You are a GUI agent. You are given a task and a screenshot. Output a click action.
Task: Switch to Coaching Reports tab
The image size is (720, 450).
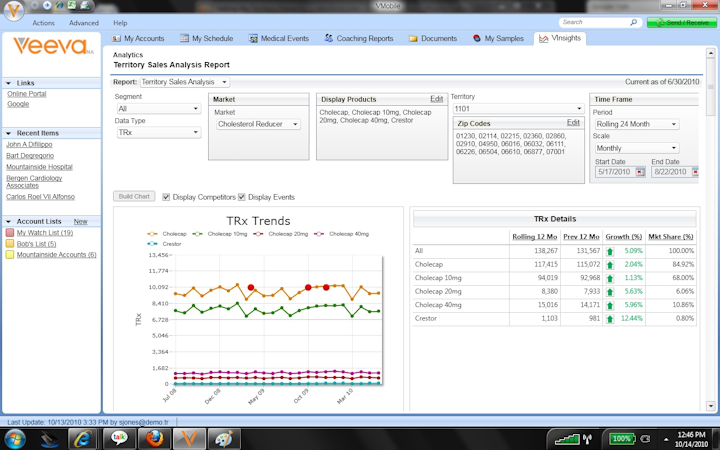click(x=359, y=39)
